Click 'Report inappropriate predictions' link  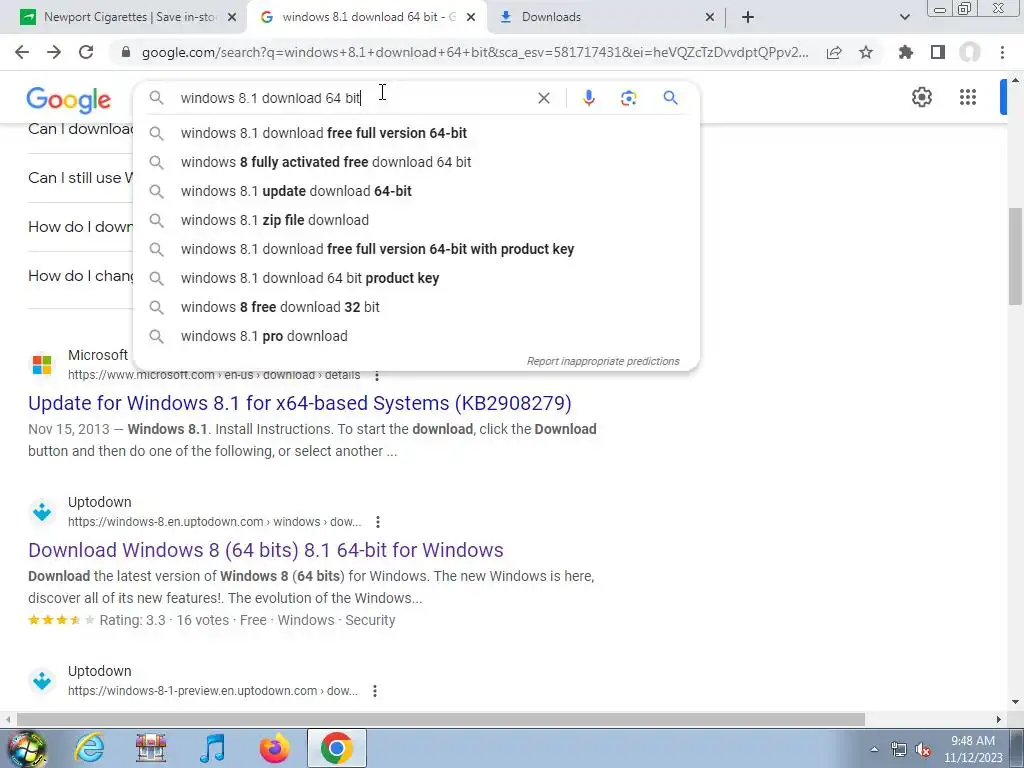(603, 361)
